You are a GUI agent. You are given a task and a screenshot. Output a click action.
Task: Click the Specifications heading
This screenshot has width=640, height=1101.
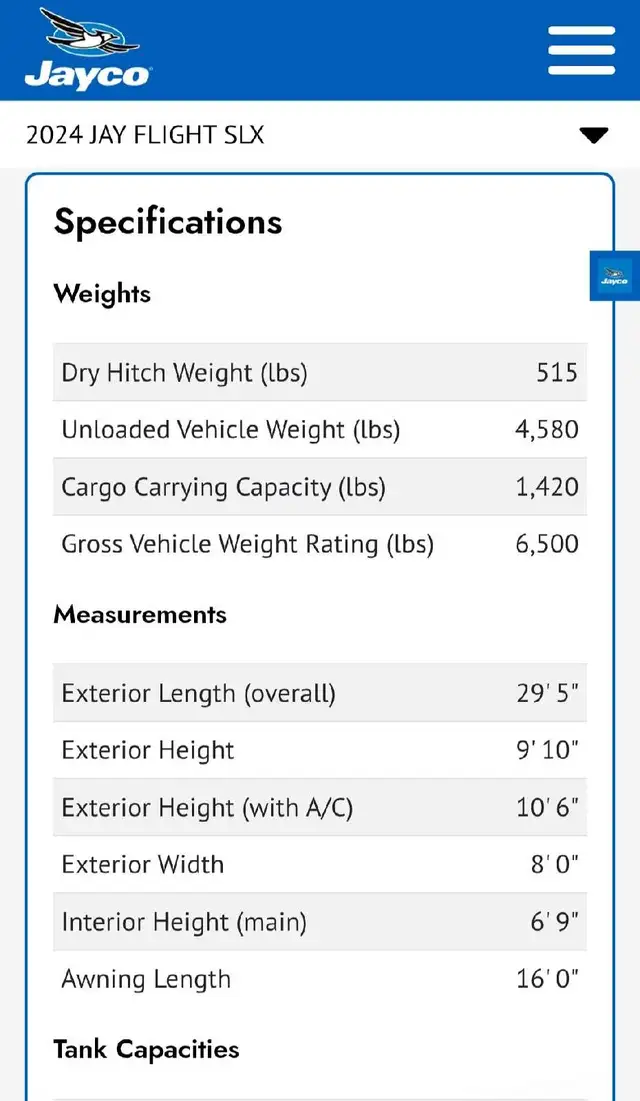168,222
